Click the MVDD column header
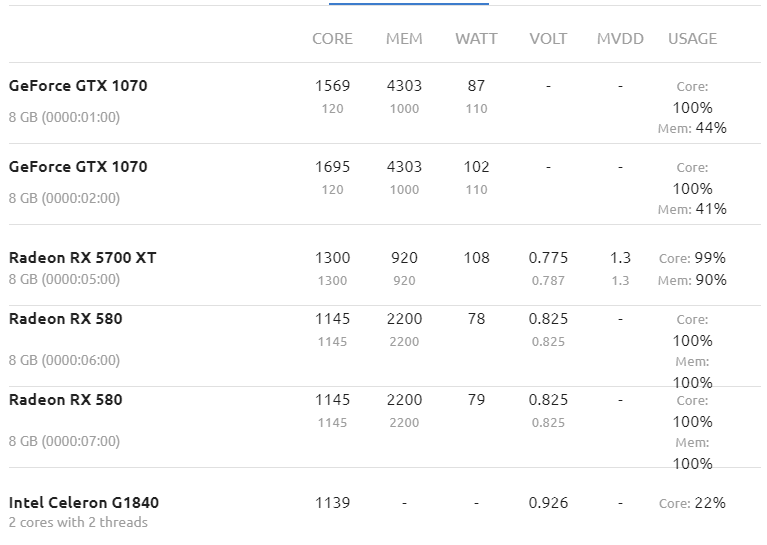The width and height of the screenshot is (767, 545). click(x=620, y=39)
